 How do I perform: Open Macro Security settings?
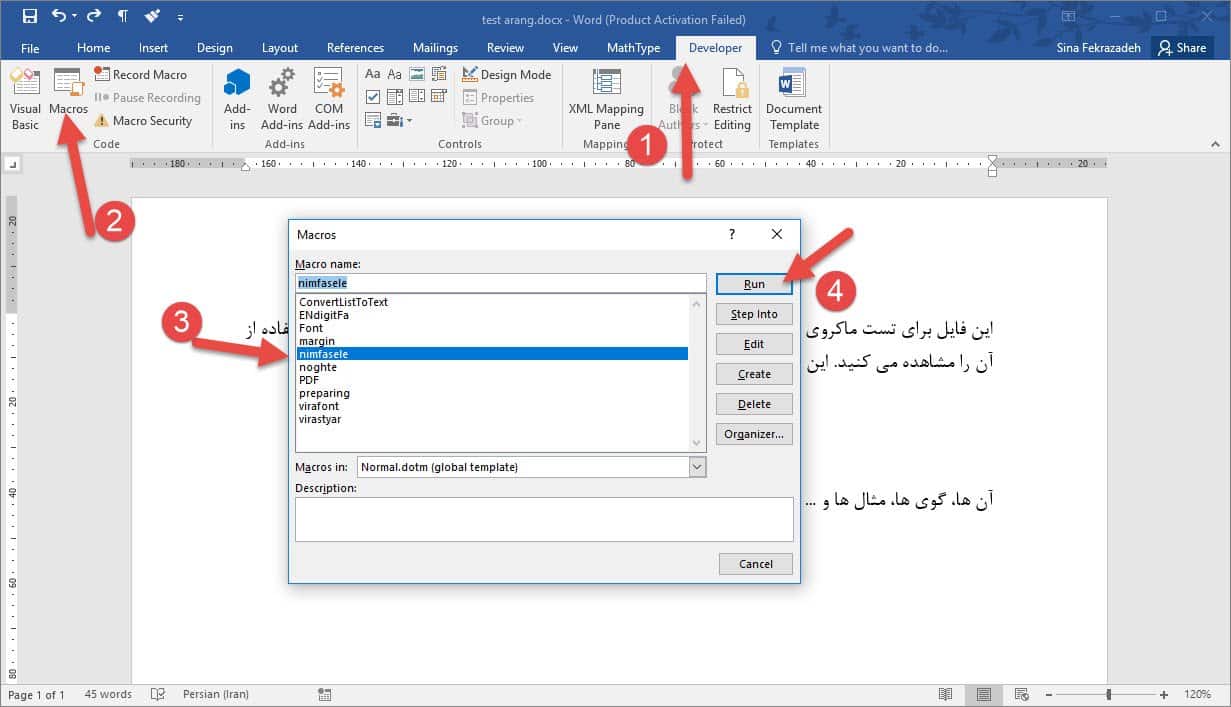point(143,121)
